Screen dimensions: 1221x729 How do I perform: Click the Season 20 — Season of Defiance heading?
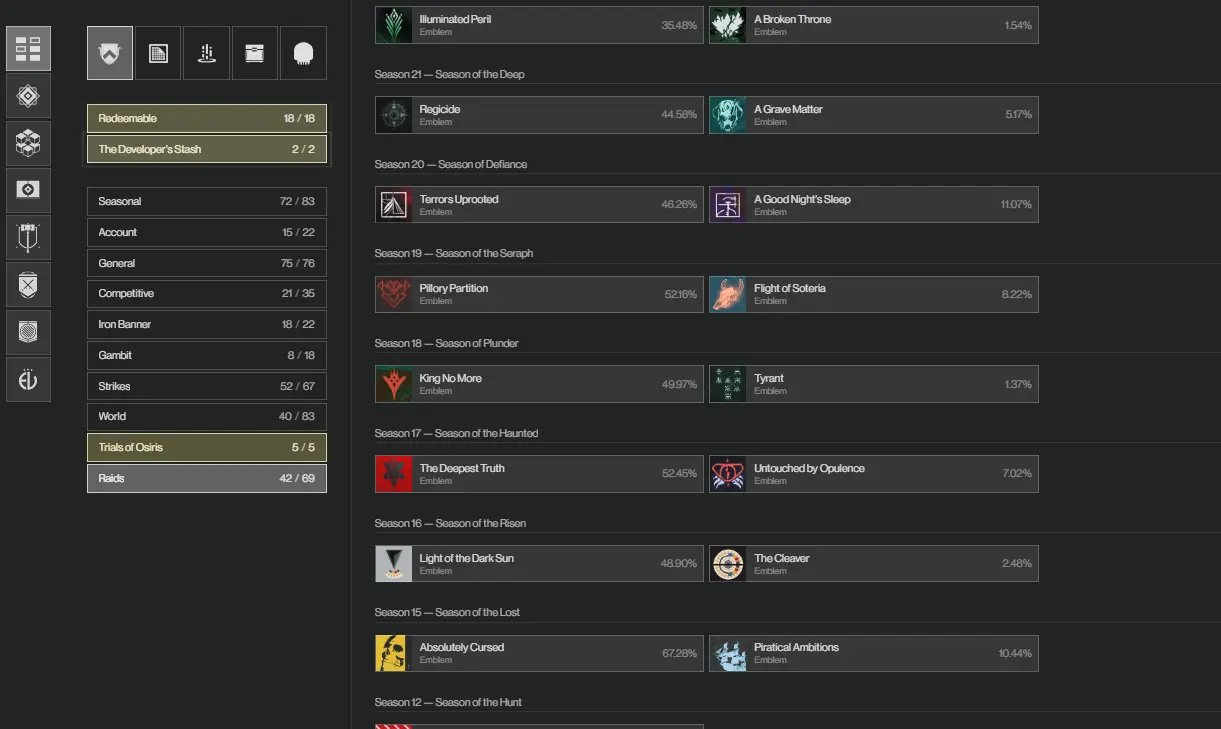click(451, 164)
